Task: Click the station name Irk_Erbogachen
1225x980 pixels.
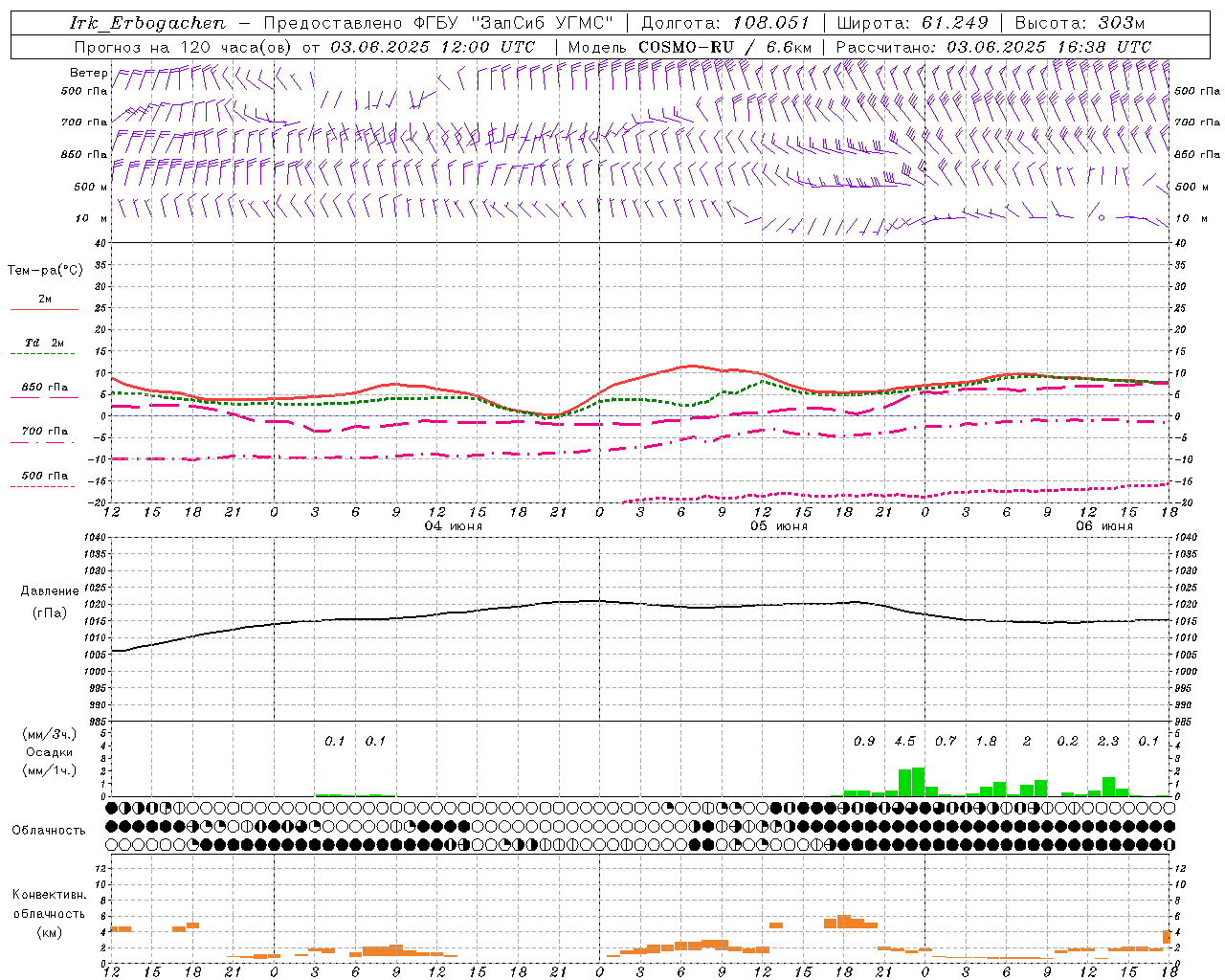Action: click(x=148, y=23)
